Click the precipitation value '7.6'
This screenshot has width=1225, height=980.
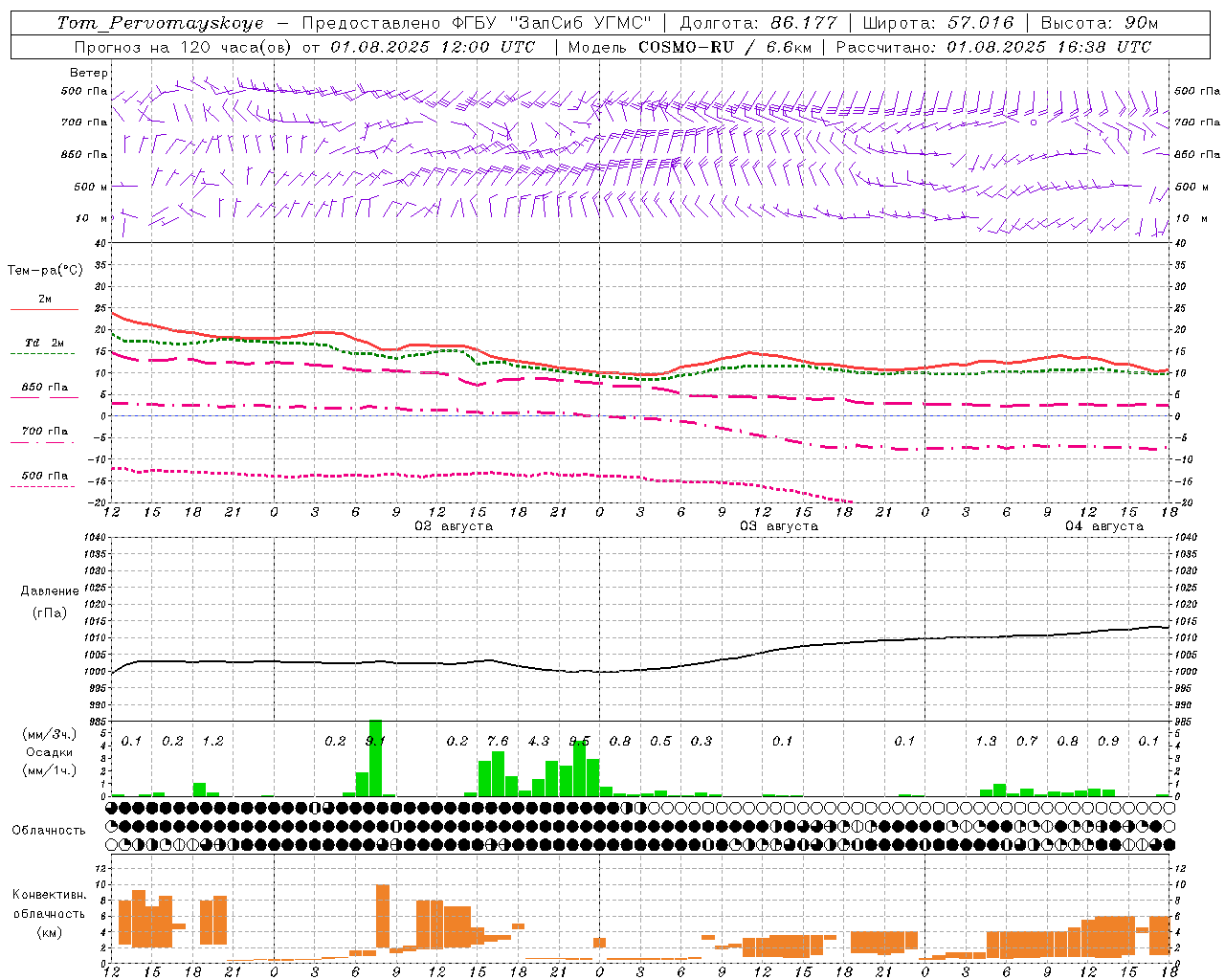coord(498,741)
